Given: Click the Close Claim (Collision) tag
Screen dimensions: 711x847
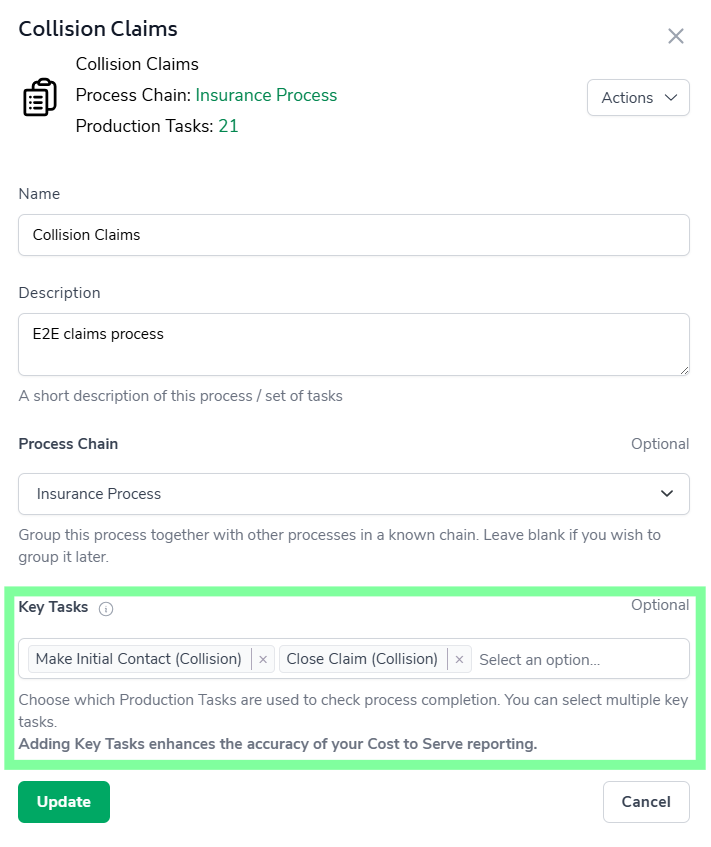Looking at the screenshot, I should (x=362, y=660).
